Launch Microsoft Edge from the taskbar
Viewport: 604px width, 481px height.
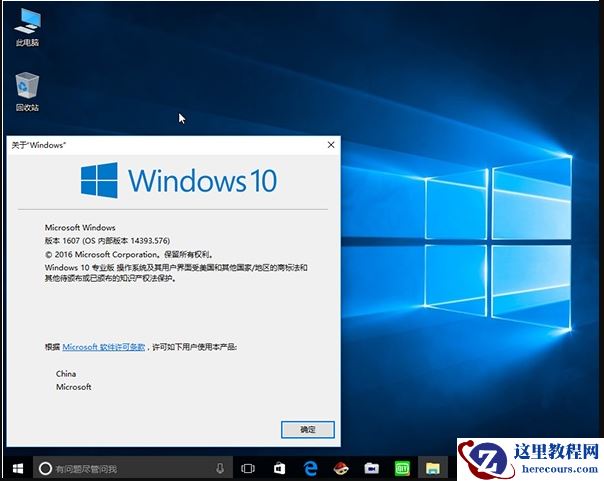[310, 468]
